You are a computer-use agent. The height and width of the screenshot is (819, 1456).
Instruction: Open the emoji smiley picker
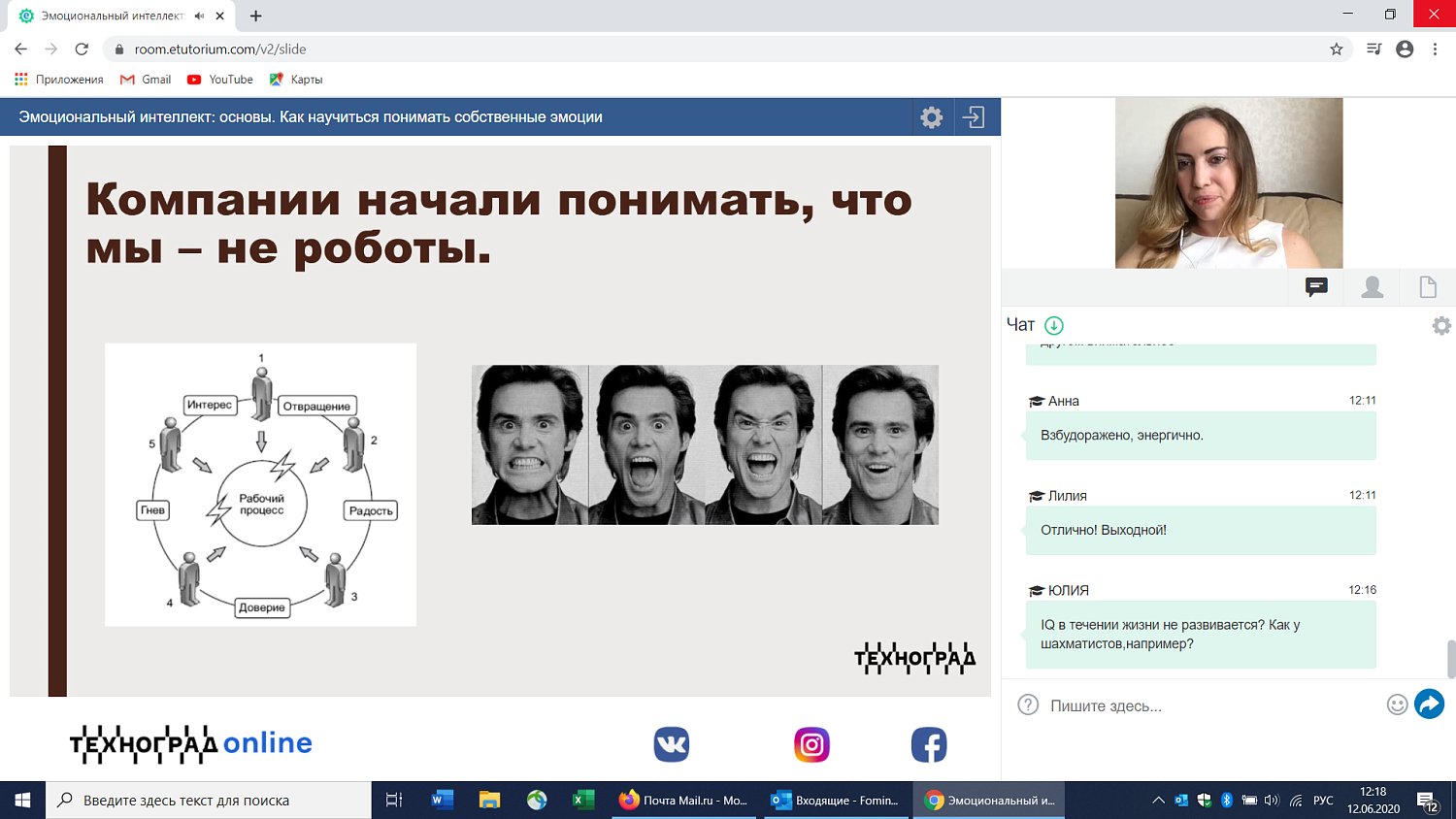click(x=1397, y=704)
